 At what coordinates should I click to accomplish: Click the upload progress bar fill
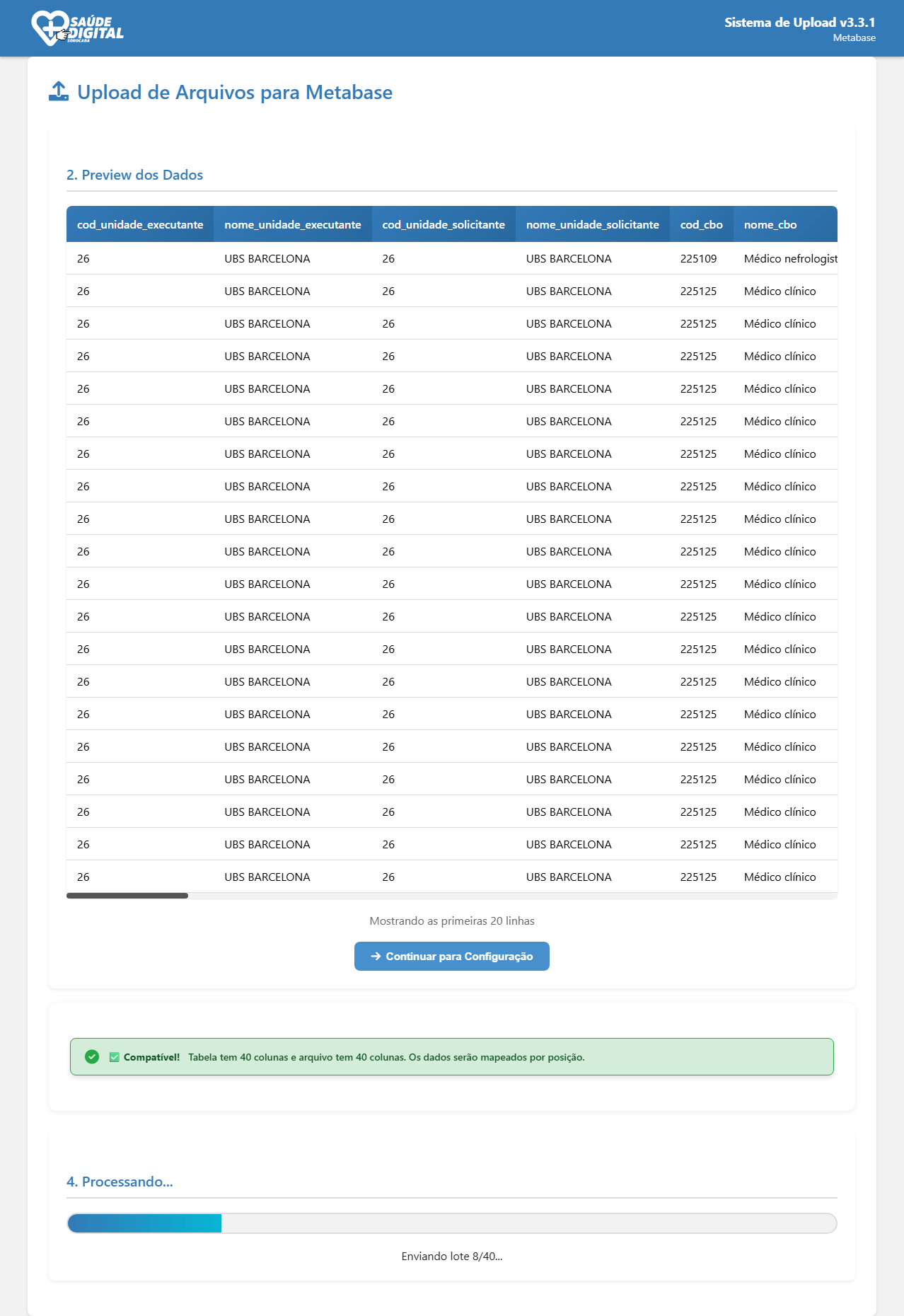[x=145, y=1223]
